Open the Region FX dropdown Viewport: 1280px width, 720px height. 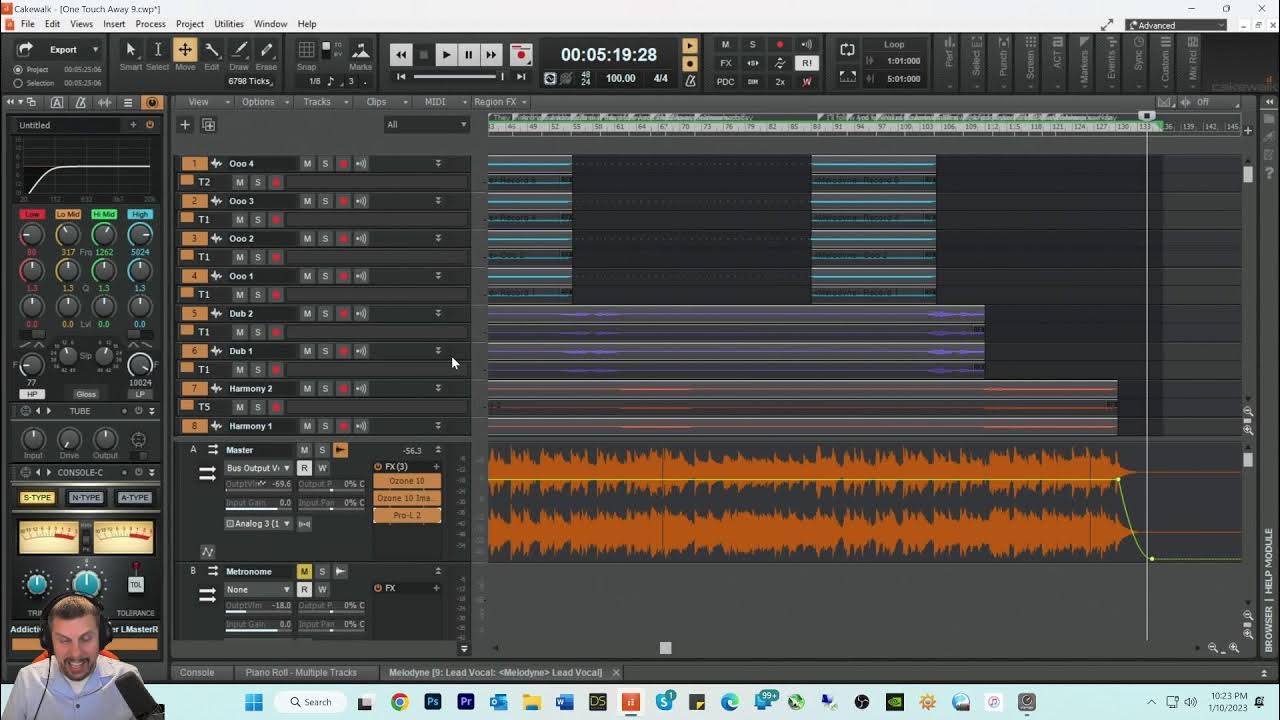pos(501,102)
